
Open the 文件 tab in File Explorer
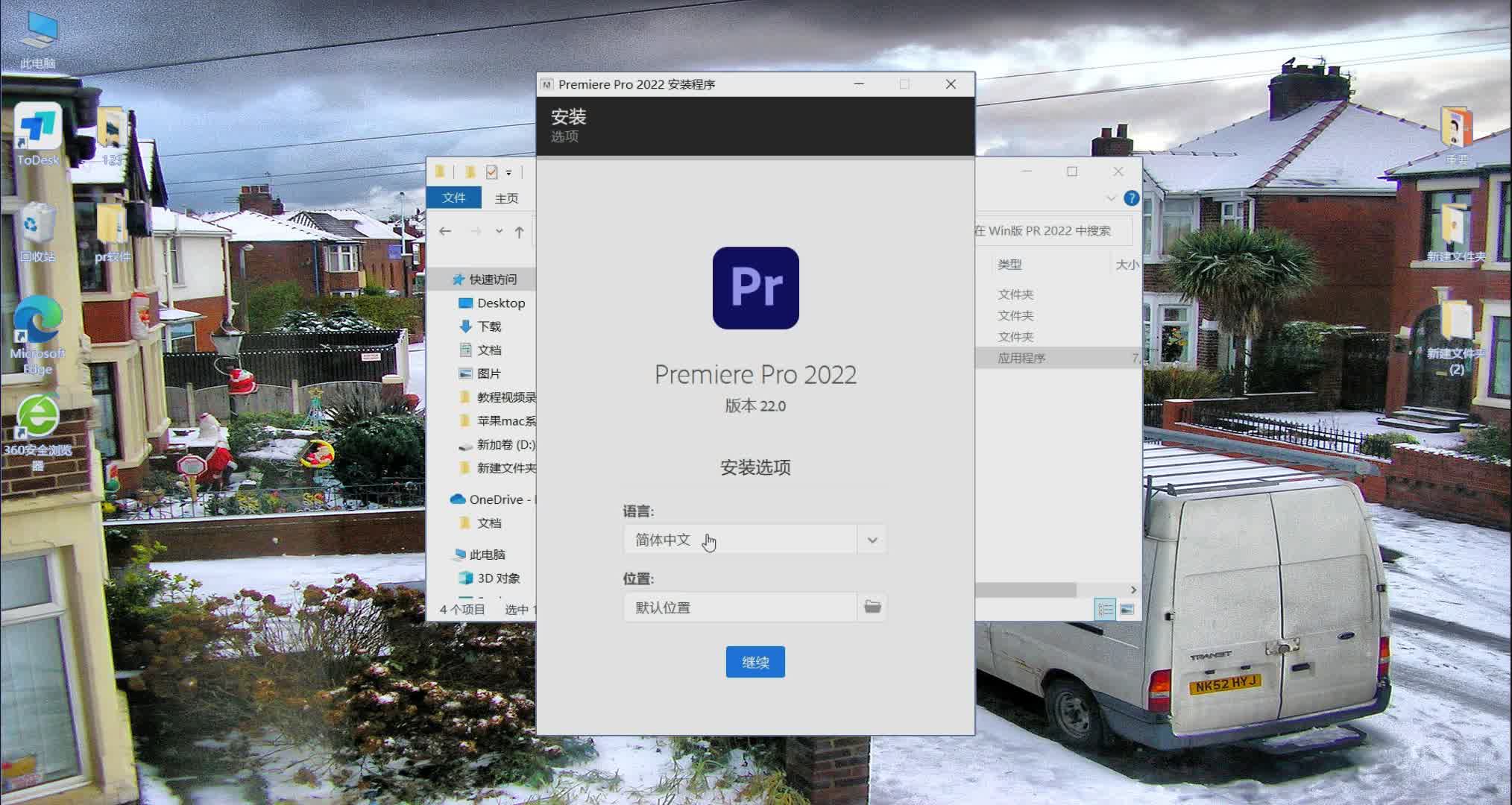click(453, 198)
